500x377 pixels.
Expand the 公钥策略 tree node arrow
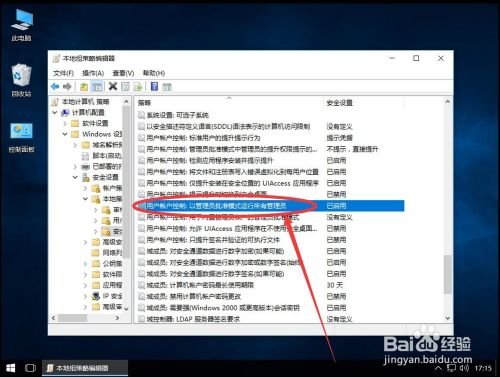pos(85,264)
